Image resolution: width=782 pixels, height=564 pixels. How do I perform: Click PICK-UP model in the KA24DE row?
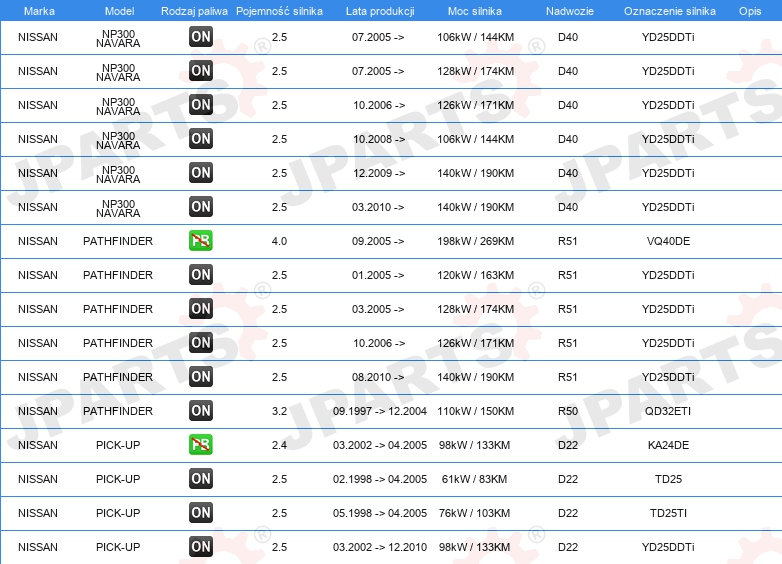point(118,445)
